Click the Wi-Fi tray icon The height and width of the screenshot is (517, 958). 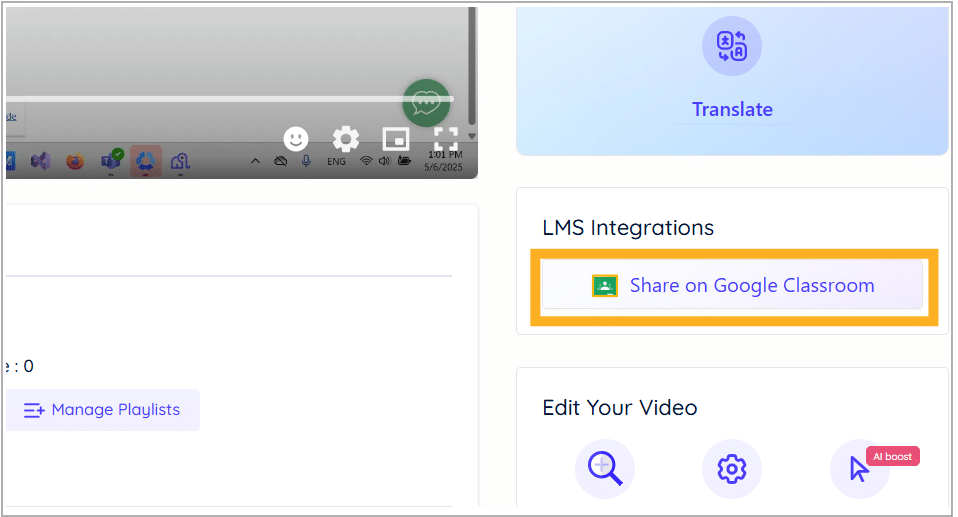[366, 161]
